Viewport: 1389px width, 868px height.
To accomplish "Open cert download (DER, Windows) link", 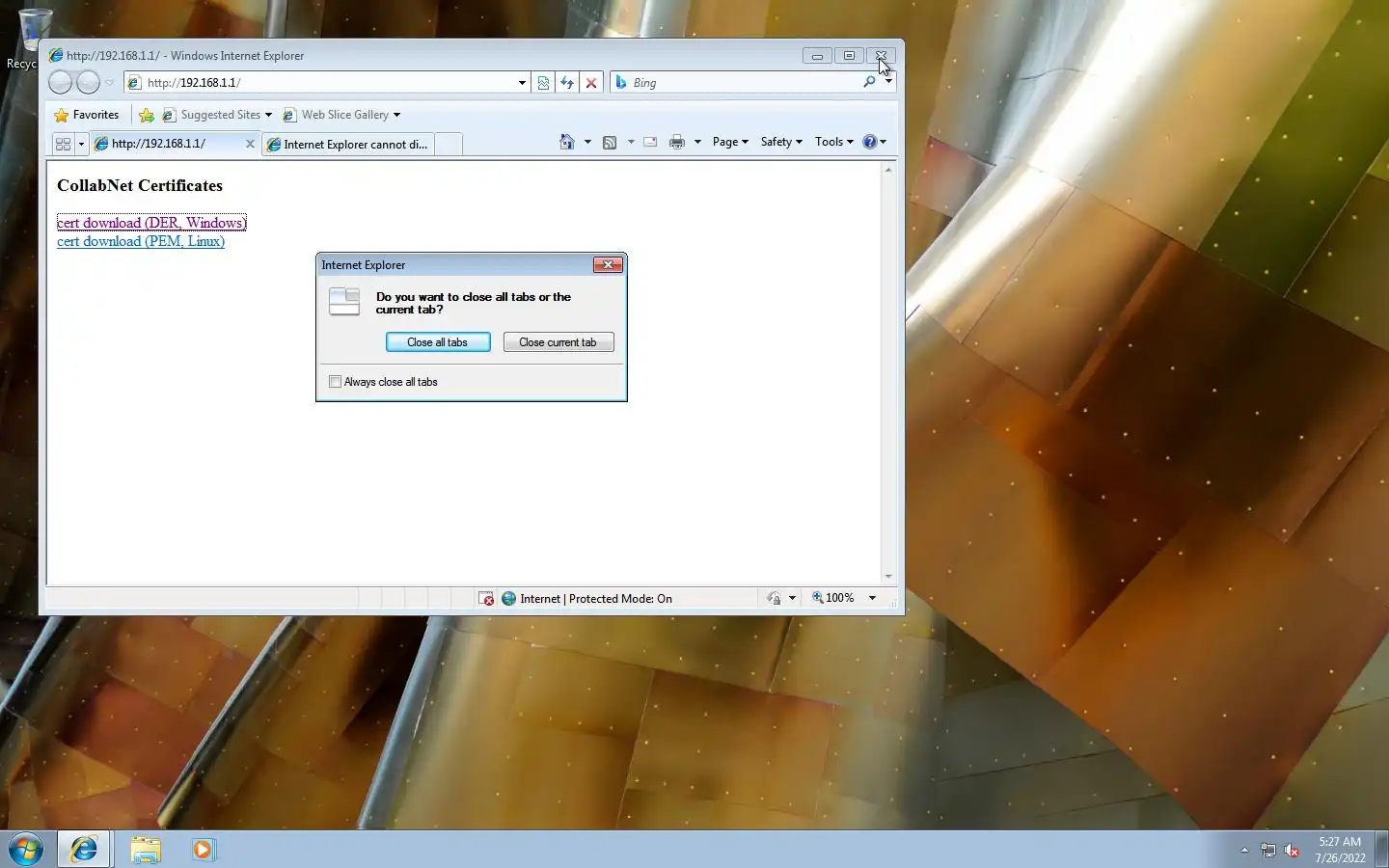I will pos(151,223).
